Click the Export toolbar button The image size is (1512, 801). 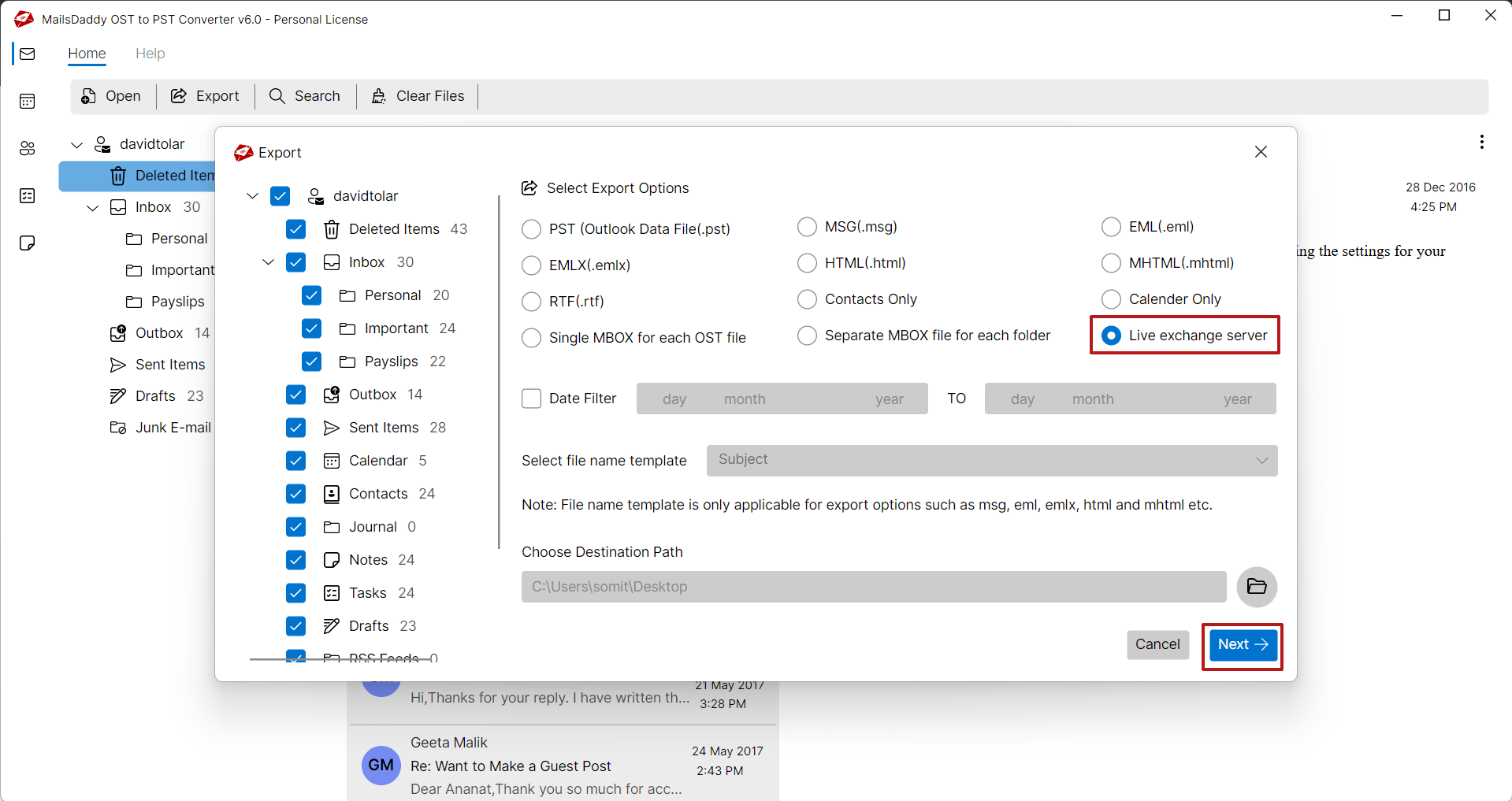click(x=205, y=96)
